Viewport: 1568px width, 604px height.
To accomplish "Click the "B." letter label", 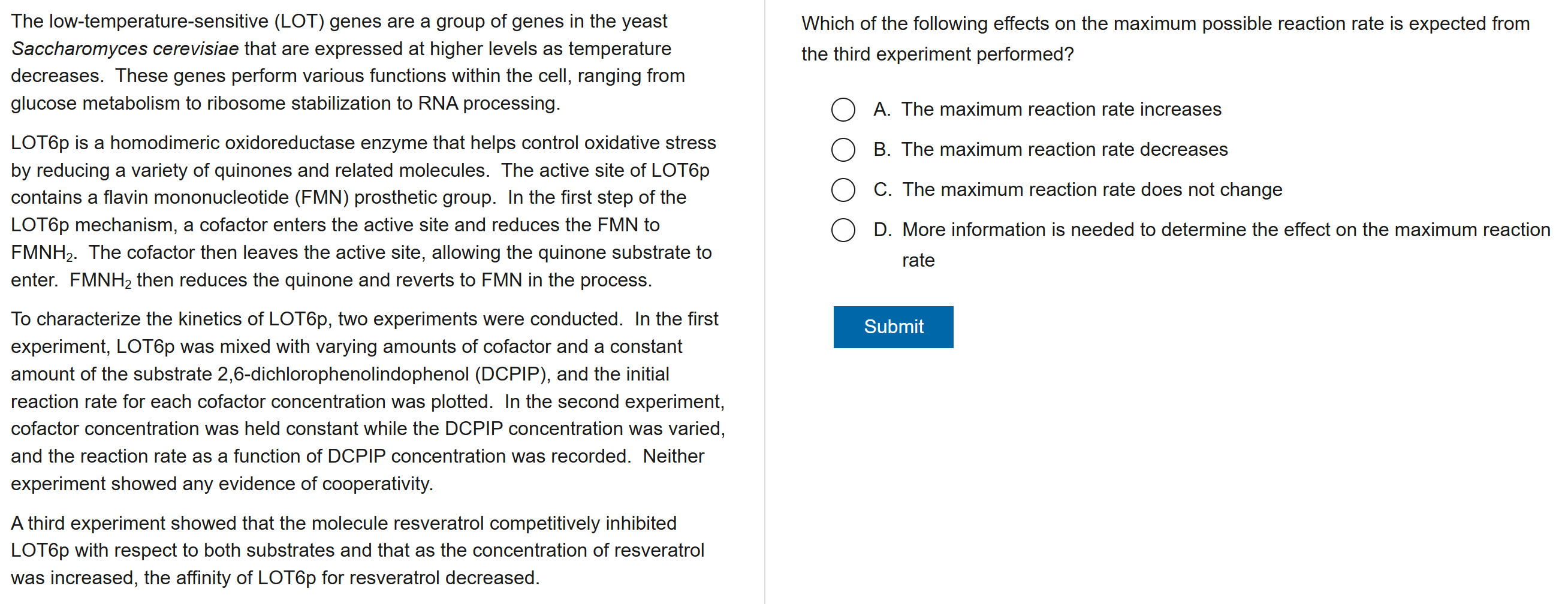I will (x=881, y=150).
